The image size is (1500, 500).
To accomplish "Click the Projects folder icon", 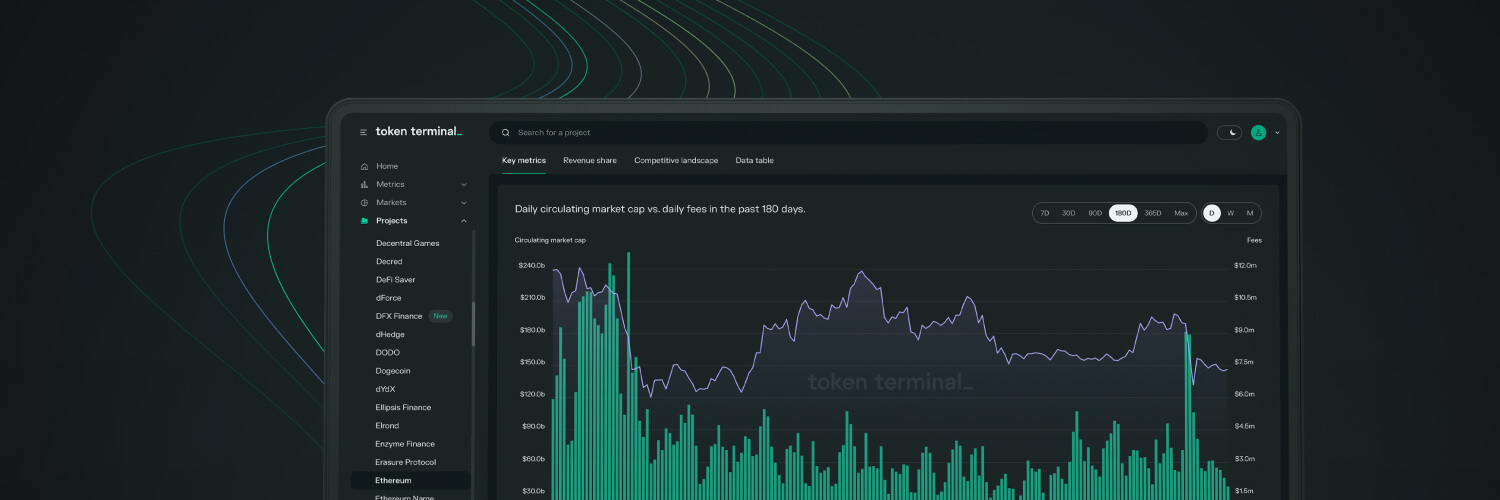I will pyautogui.click(x=364, y=220).
